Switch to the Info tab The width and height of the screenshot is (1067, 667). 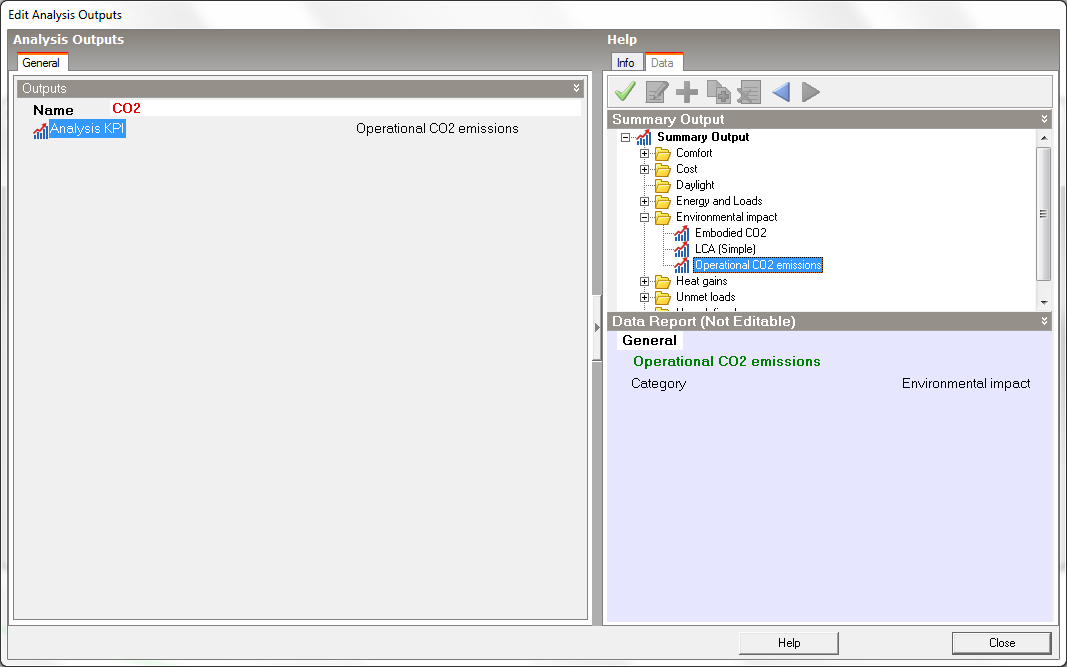[625, 63]
